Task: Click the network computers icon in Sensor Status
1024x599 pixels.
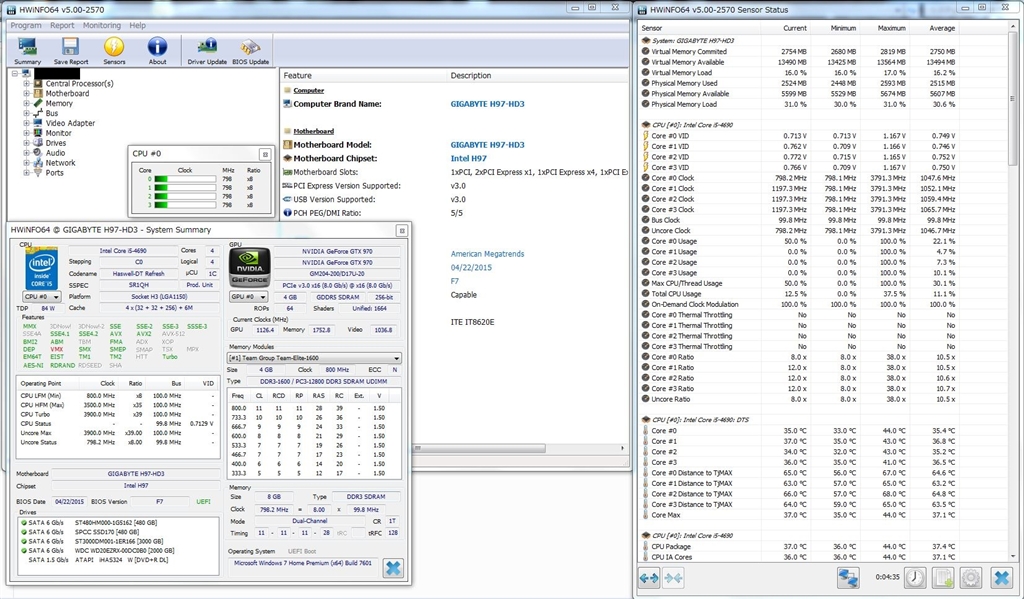Action: coord(849,577)
